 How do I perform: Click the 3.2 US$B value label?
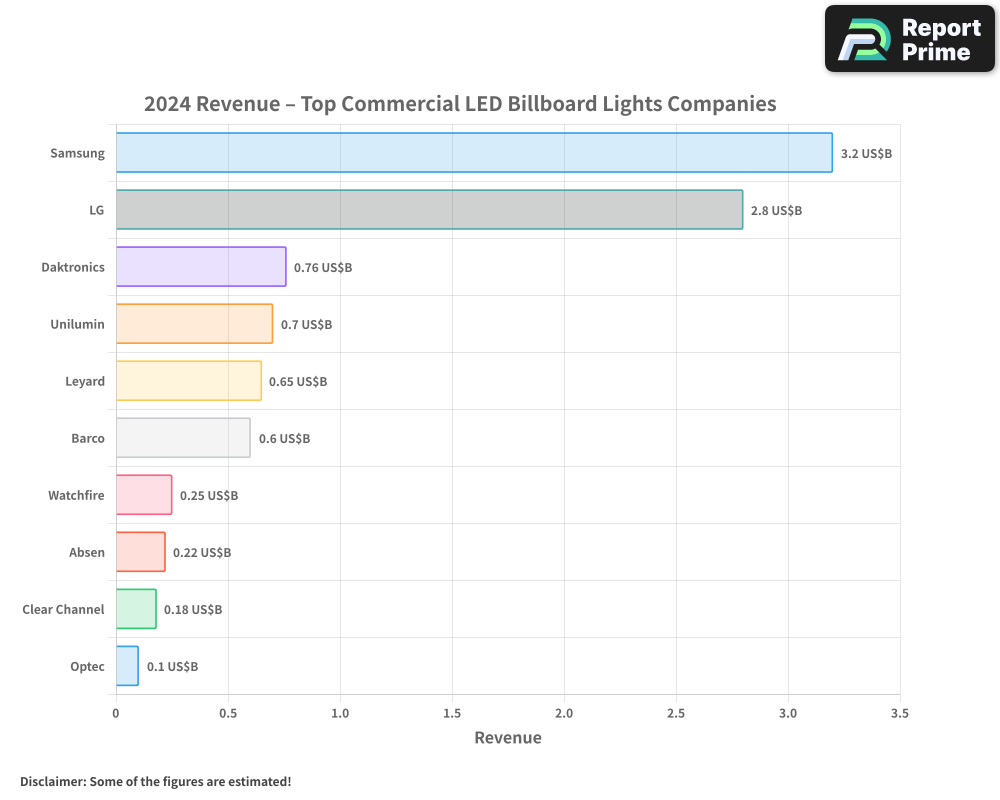coord(864,153)
